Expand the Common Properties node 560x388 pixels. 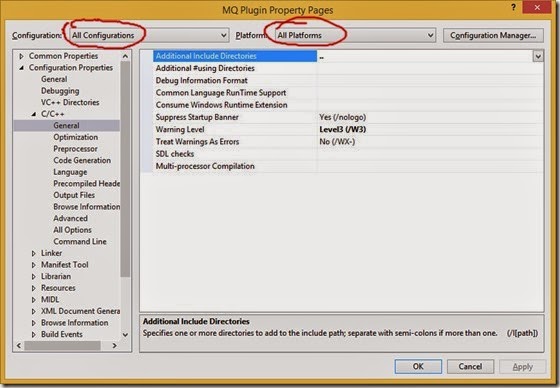(x=21, y=56)
